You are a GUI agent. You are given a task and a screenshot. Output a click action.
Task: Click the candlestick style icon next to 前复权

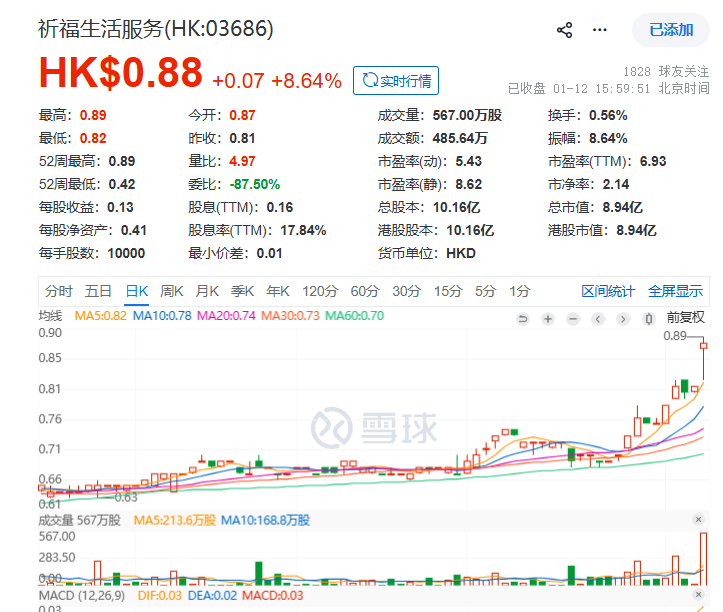coord(650,319)
